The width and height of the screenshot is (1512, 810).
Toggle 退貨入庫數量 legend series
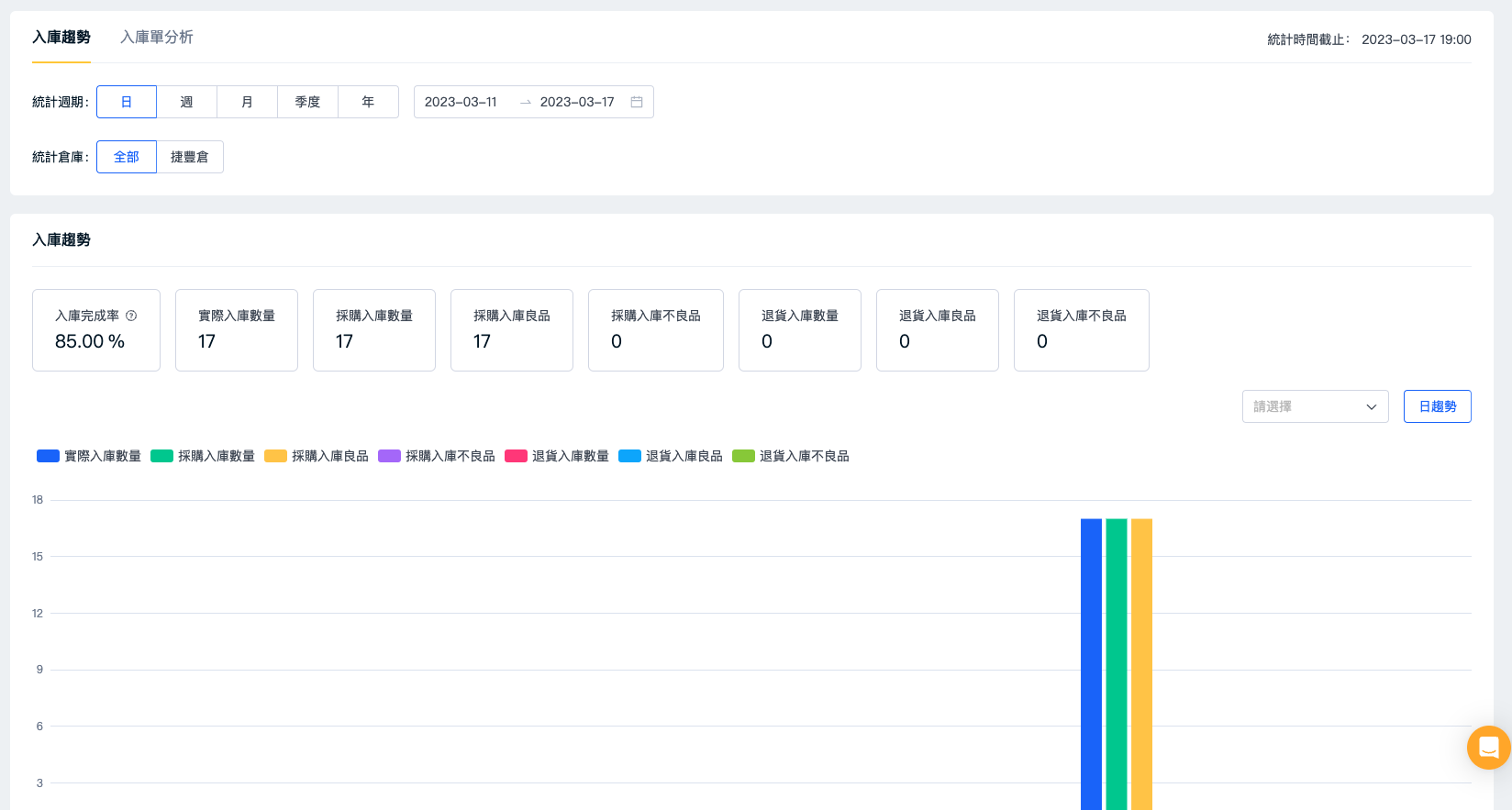click(557, 456)
